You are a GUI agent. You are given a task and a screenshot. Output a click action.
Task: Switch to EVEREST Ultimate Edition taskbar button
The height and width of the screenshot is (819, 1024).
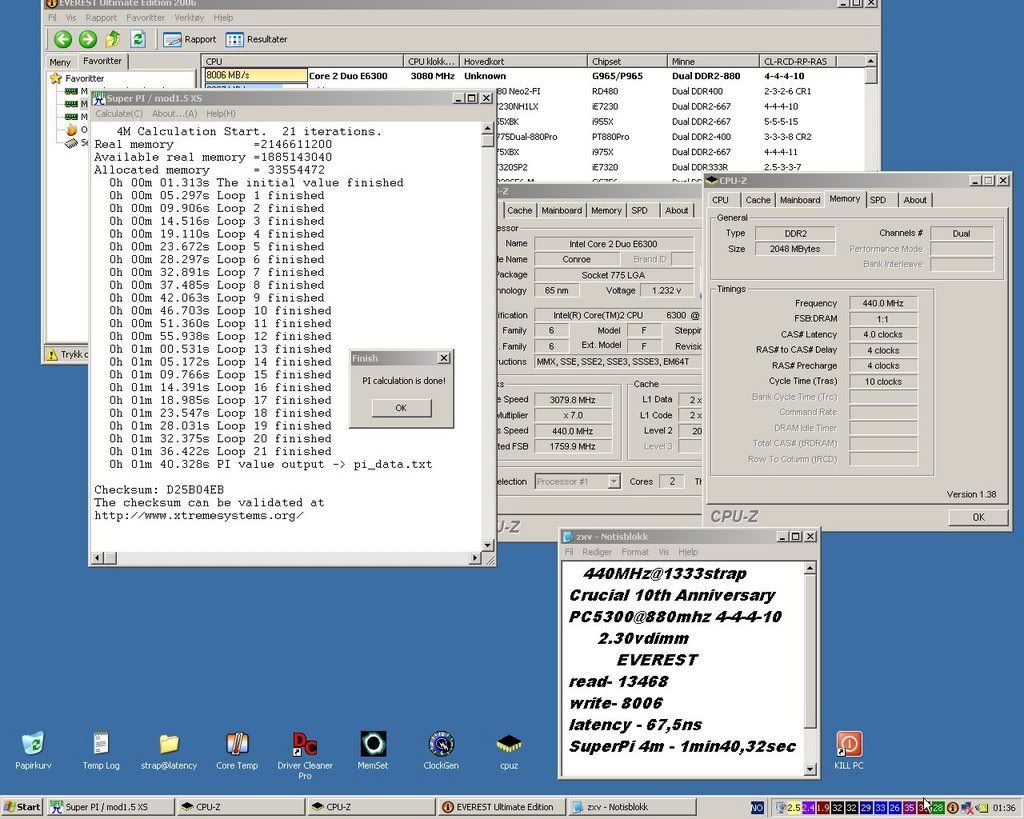pos(501,807)
